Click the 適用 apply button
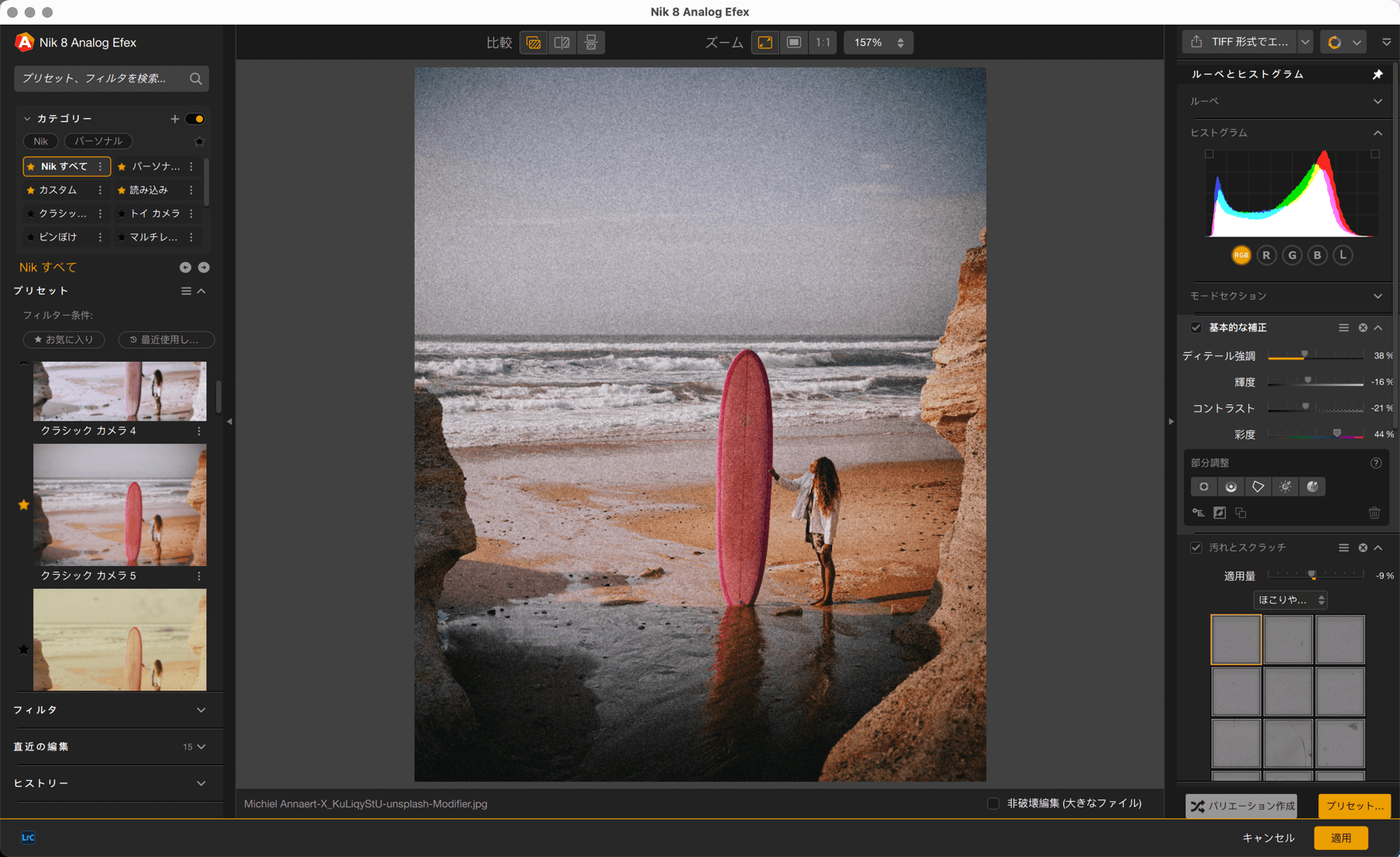Image resolution: width=1400 pixels, height=857 pixels. (x=1341, y=838)
